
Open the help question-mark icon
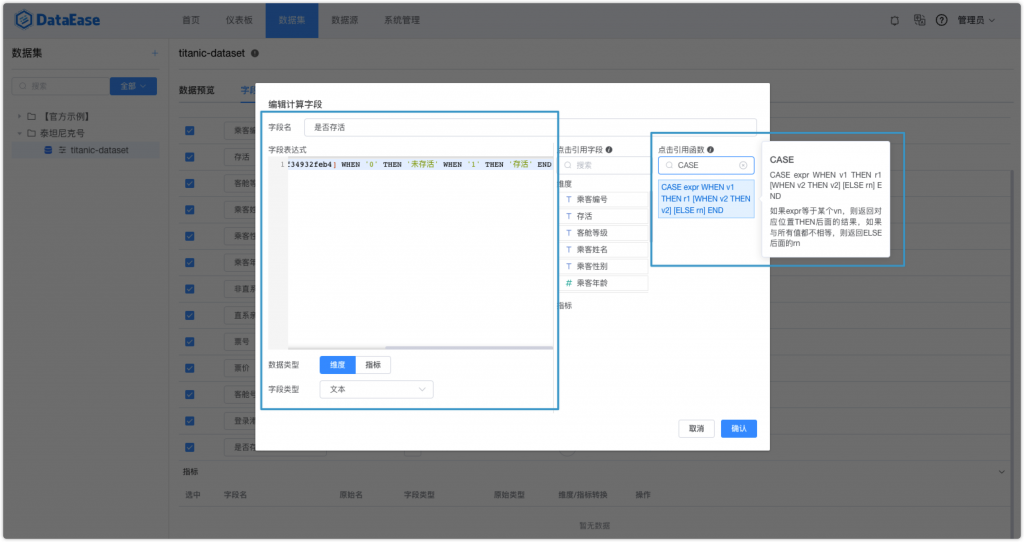941,20
